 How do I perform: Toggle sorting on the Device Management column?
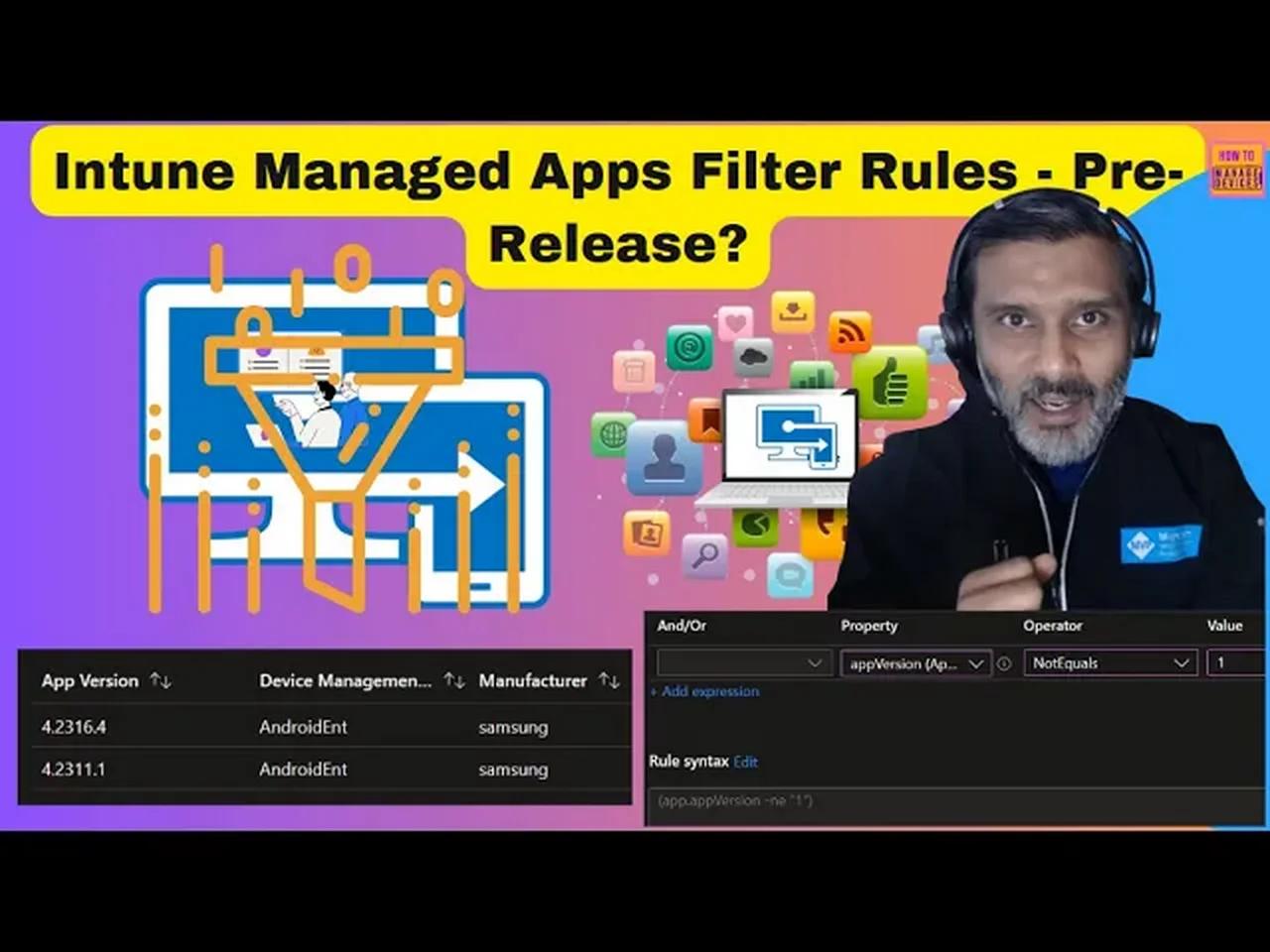(454, 680)
